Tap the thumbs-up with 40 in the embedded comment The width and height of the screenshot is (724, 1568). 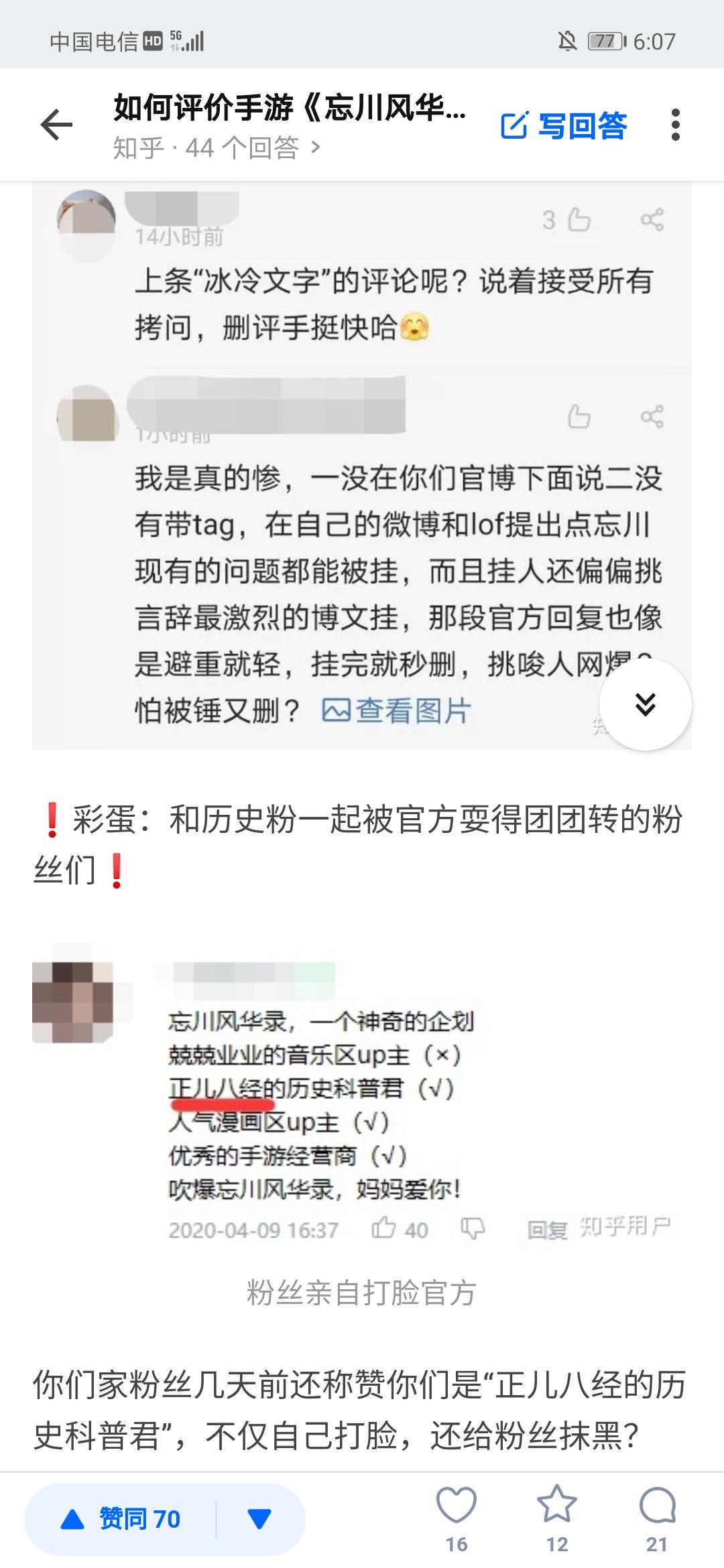tap(400, 1228)
